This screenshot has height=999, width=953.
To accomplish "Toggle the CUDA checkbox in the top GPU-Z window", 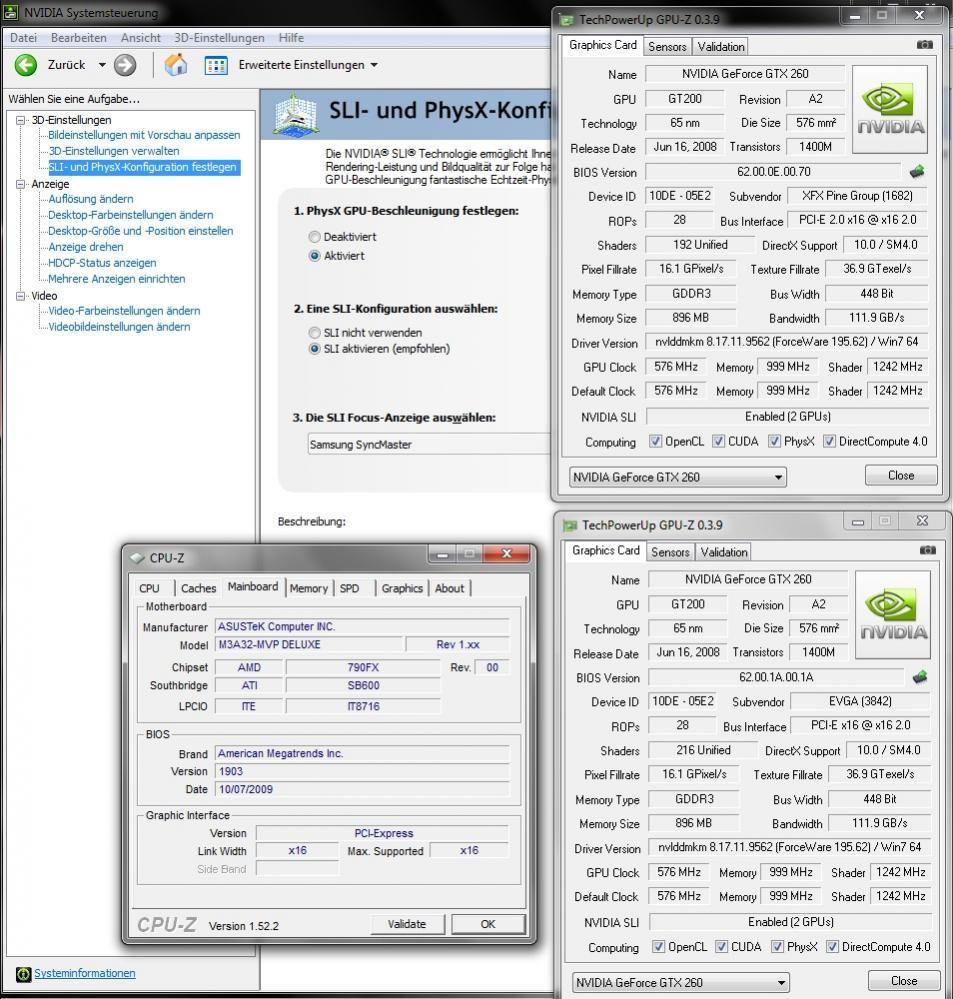I will coord(718,441).
